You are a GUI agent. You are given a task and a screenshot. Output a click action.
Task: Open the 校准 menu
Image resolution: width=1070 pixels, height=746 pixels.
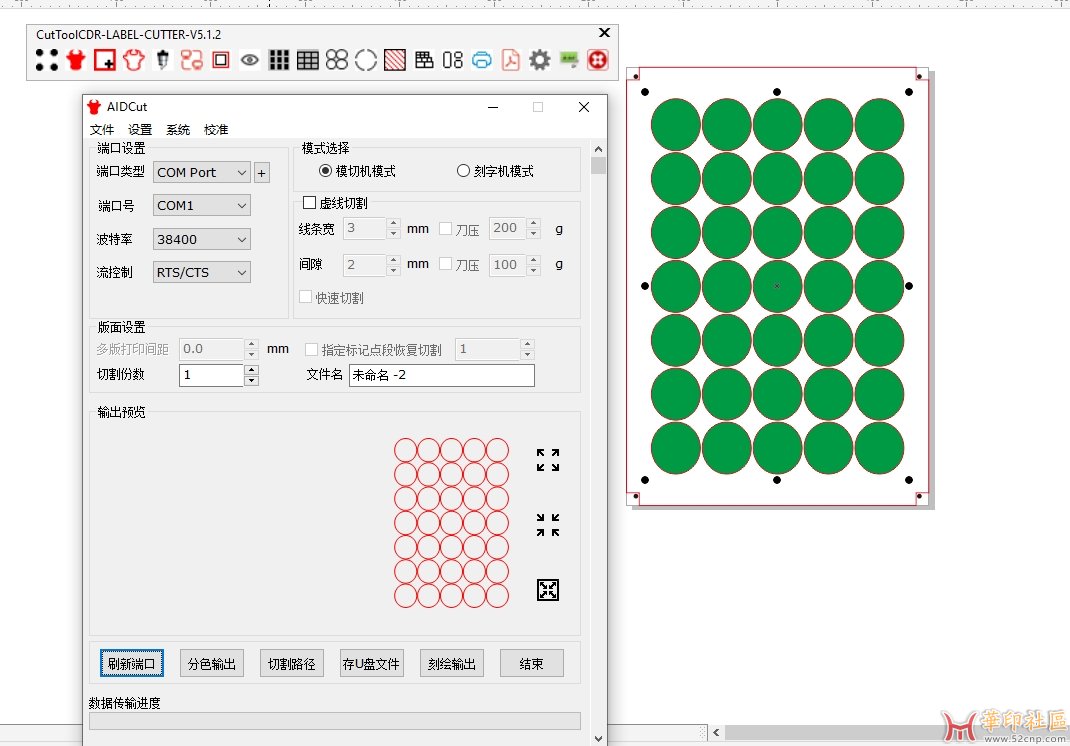pos(216,130)
